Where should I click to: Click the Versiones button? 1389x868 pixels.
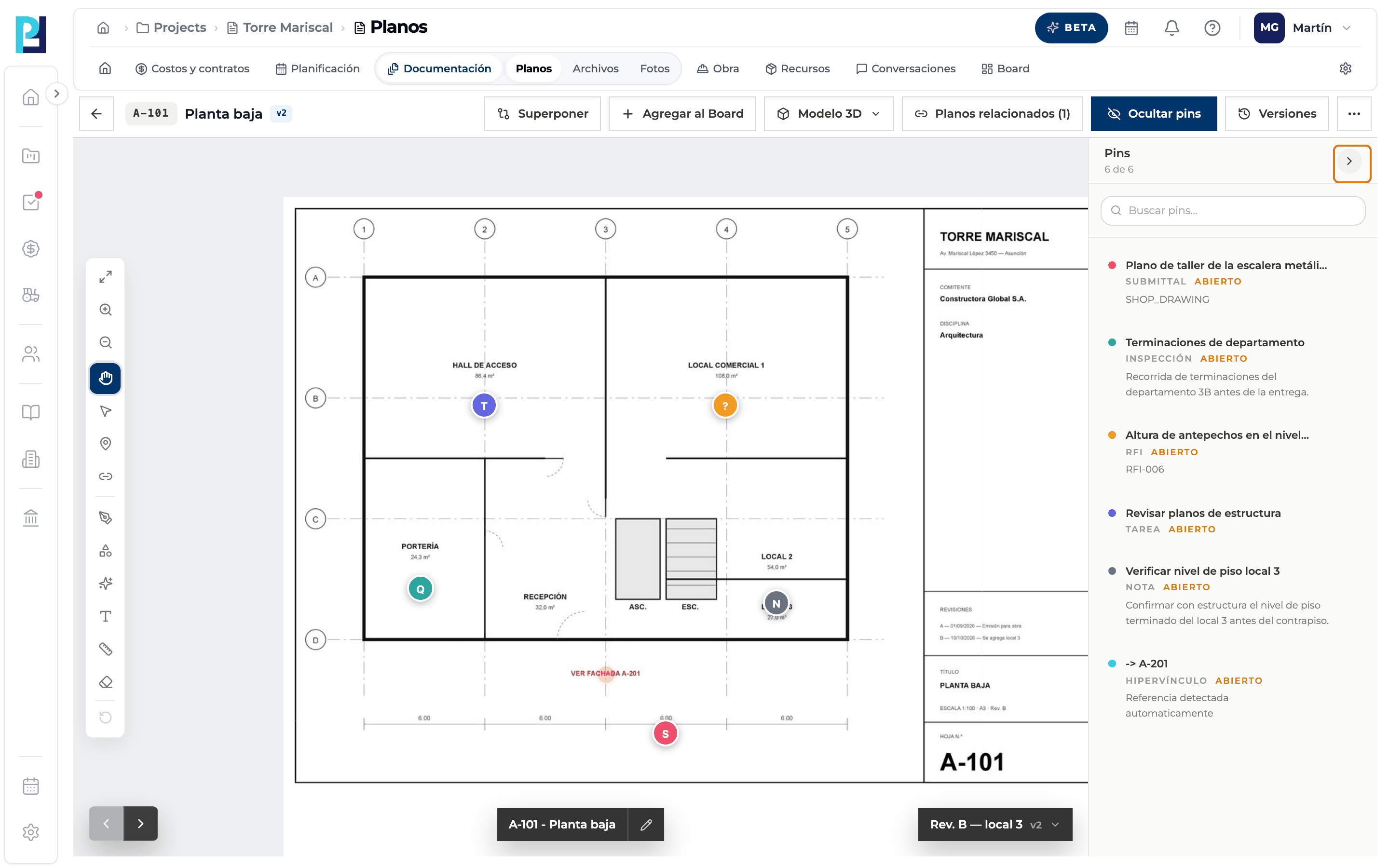[1277, 114]
